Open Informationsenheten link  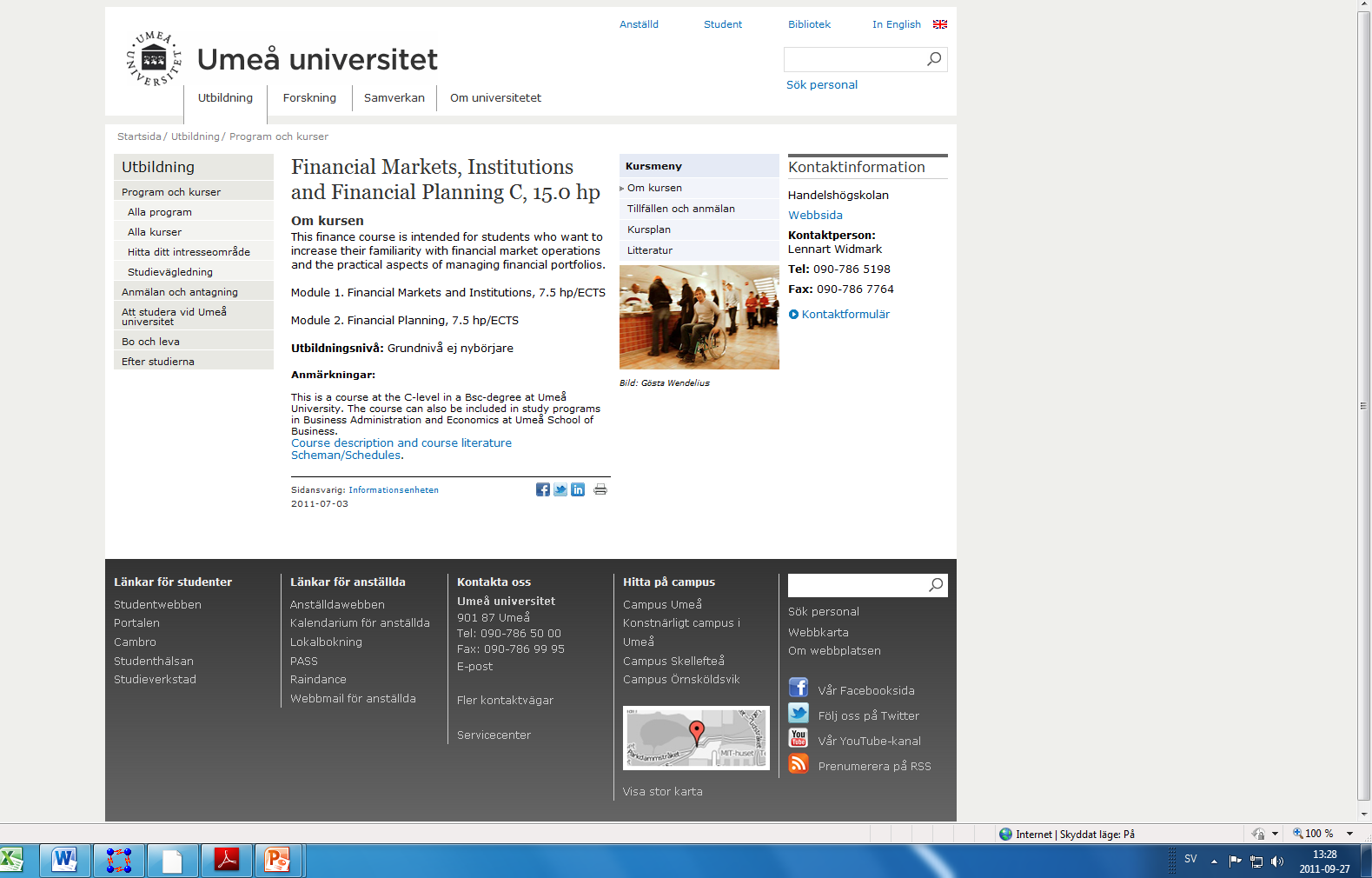click(394, 490)
